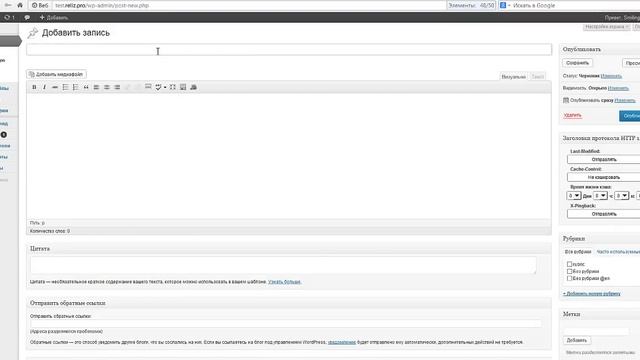Viewport: 640px width, 360px height.
Task: Click the Сохранить draft button
Action: click(x=577, y=63)
